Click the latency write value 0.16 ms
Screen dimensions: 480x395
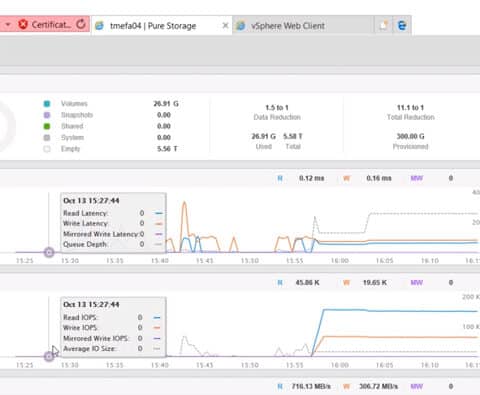[379, 178]
